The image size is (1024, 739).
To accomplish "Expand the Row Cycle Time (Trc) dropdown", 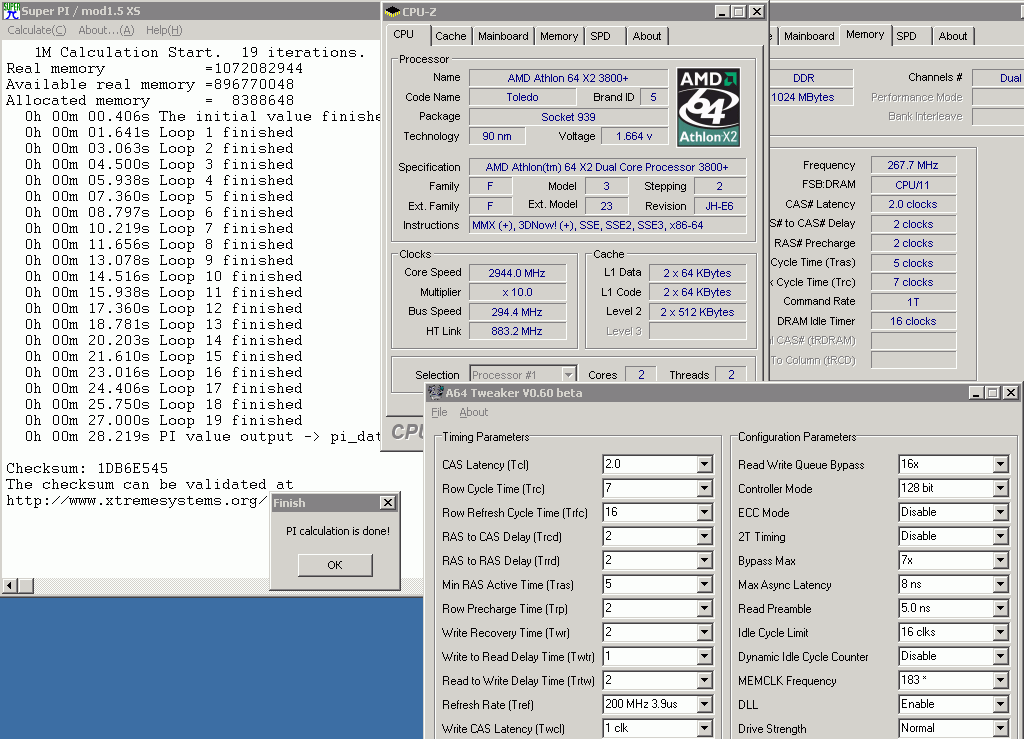I will pyautogui.click(x=704, y=488).
